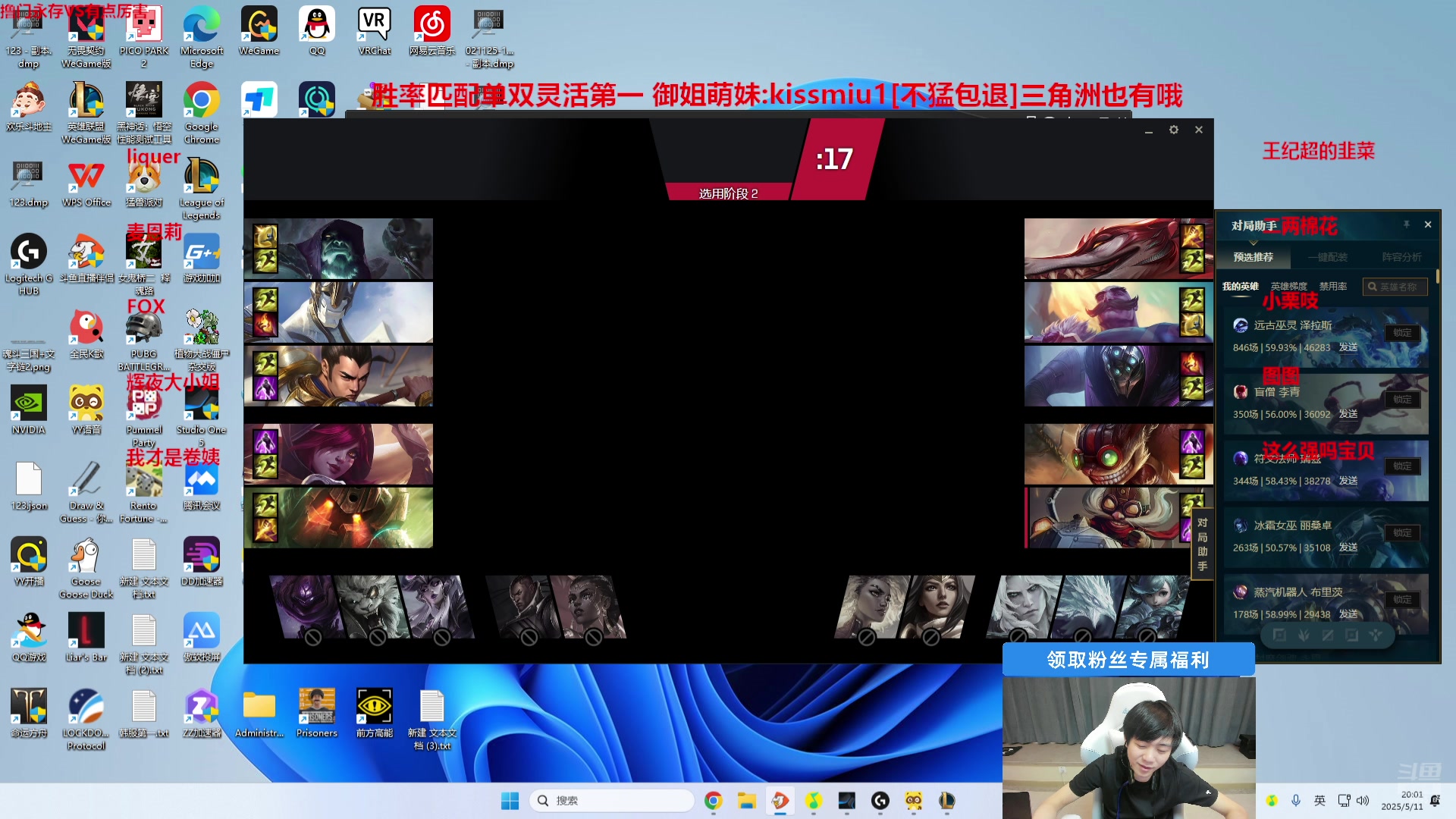Open the League client settings gear
The image size is (1456, 819).
pyautogui.click(x=1174, y=130)
